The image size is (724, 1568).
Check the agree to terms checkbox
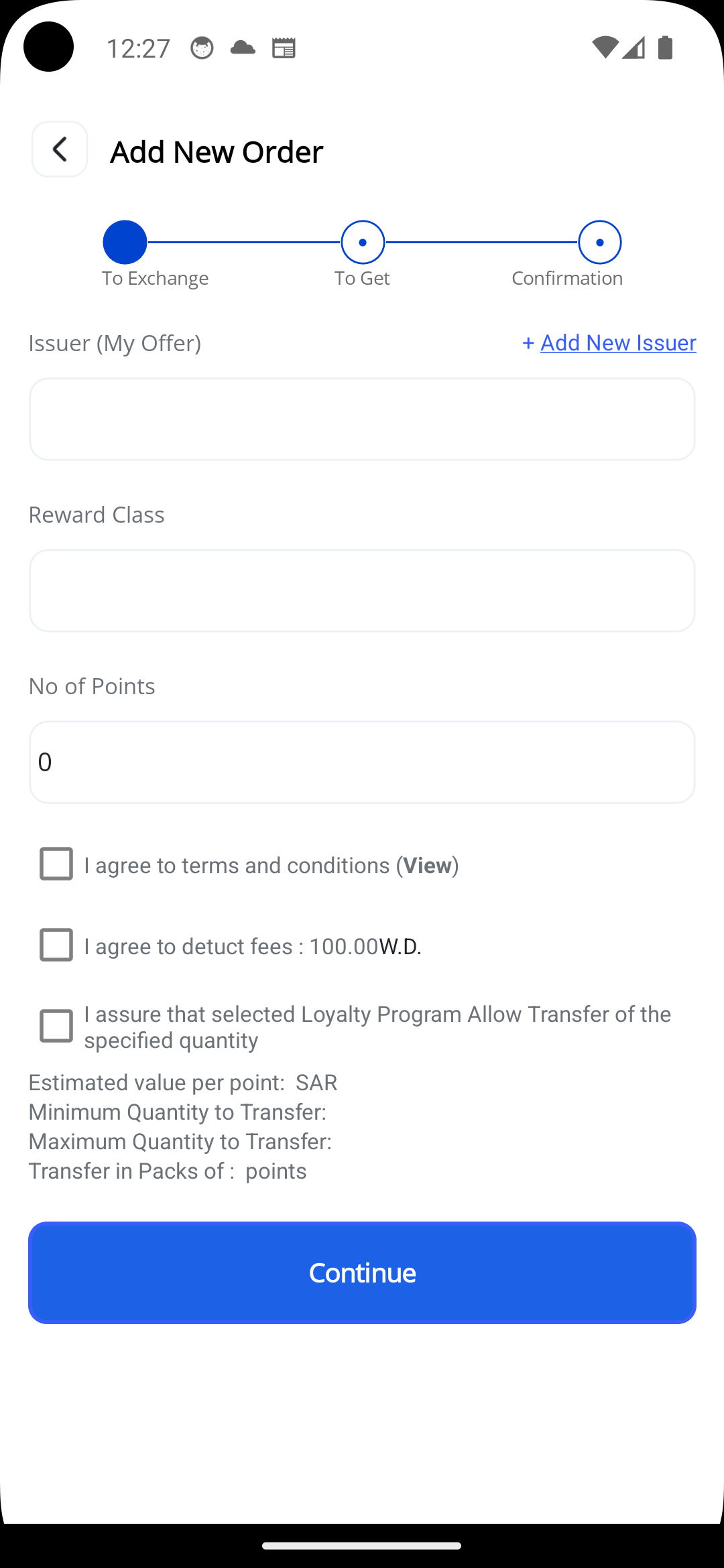56,864
